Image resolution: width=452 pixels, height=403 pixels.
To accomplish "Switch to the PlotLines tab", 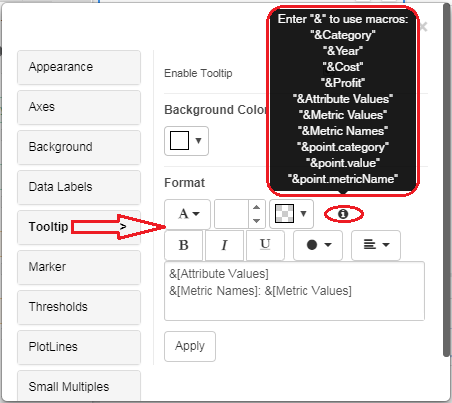I will point(79,347).
